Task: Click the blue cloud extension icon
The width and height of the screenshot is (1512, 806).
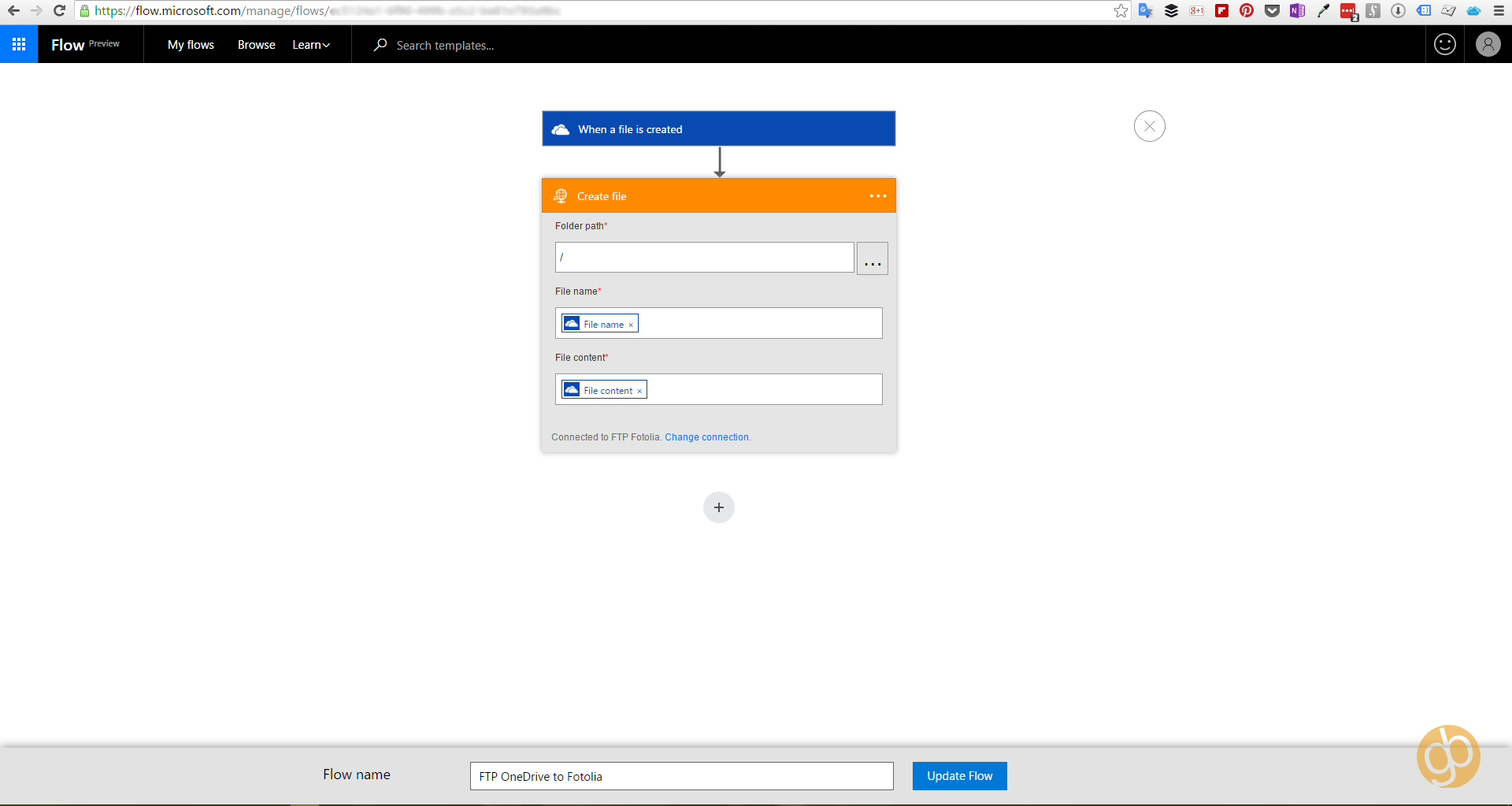Action: pyautogui.click(x=1473, y=11)
